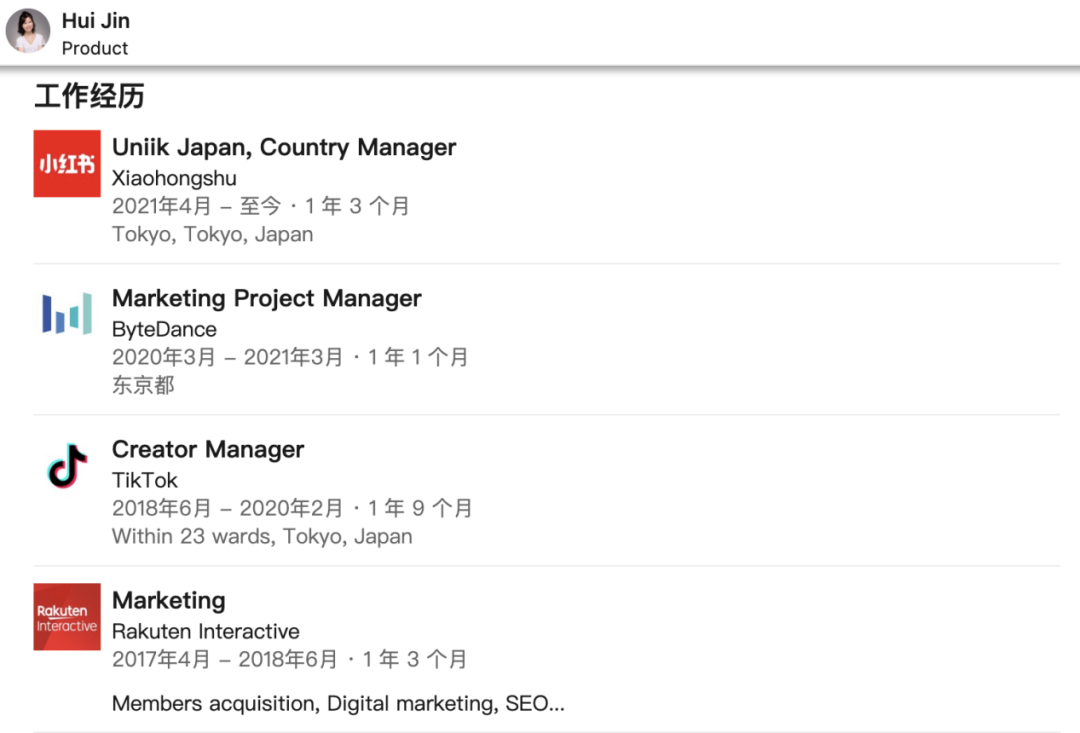Screen dimensions: 1080x733
Task: Expand the truncated Members acquisition description
Action: pyautogui.click(x=338, y=703)
